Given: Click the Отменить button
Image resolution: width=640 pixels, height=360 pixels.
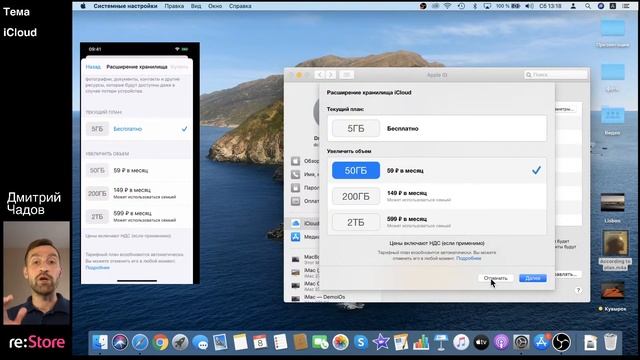Looking at the screenshot, I should tap(496, 278).
